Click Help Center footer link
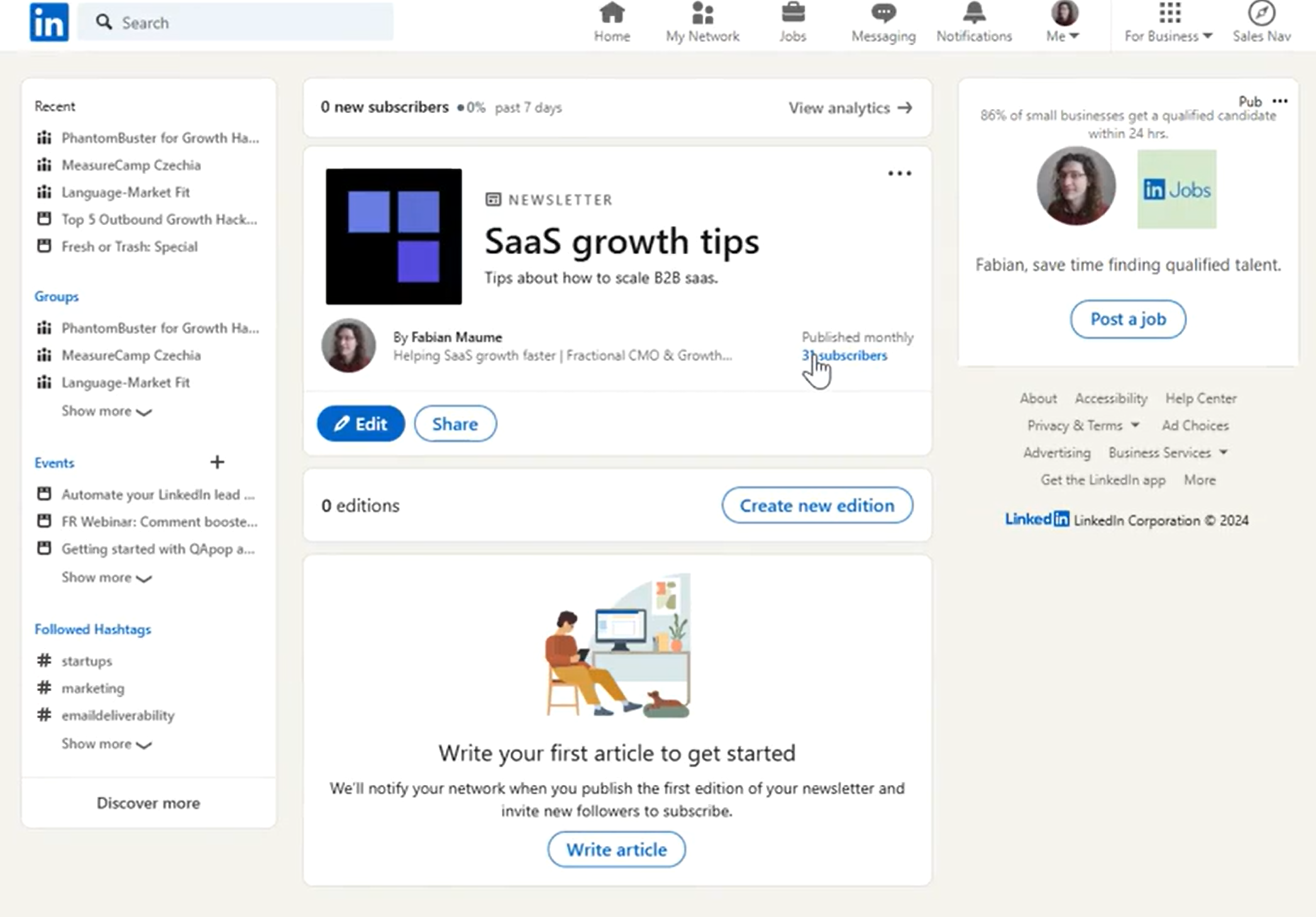The width and height of the screenshot is (1316, 917). tap(1201, 398)
